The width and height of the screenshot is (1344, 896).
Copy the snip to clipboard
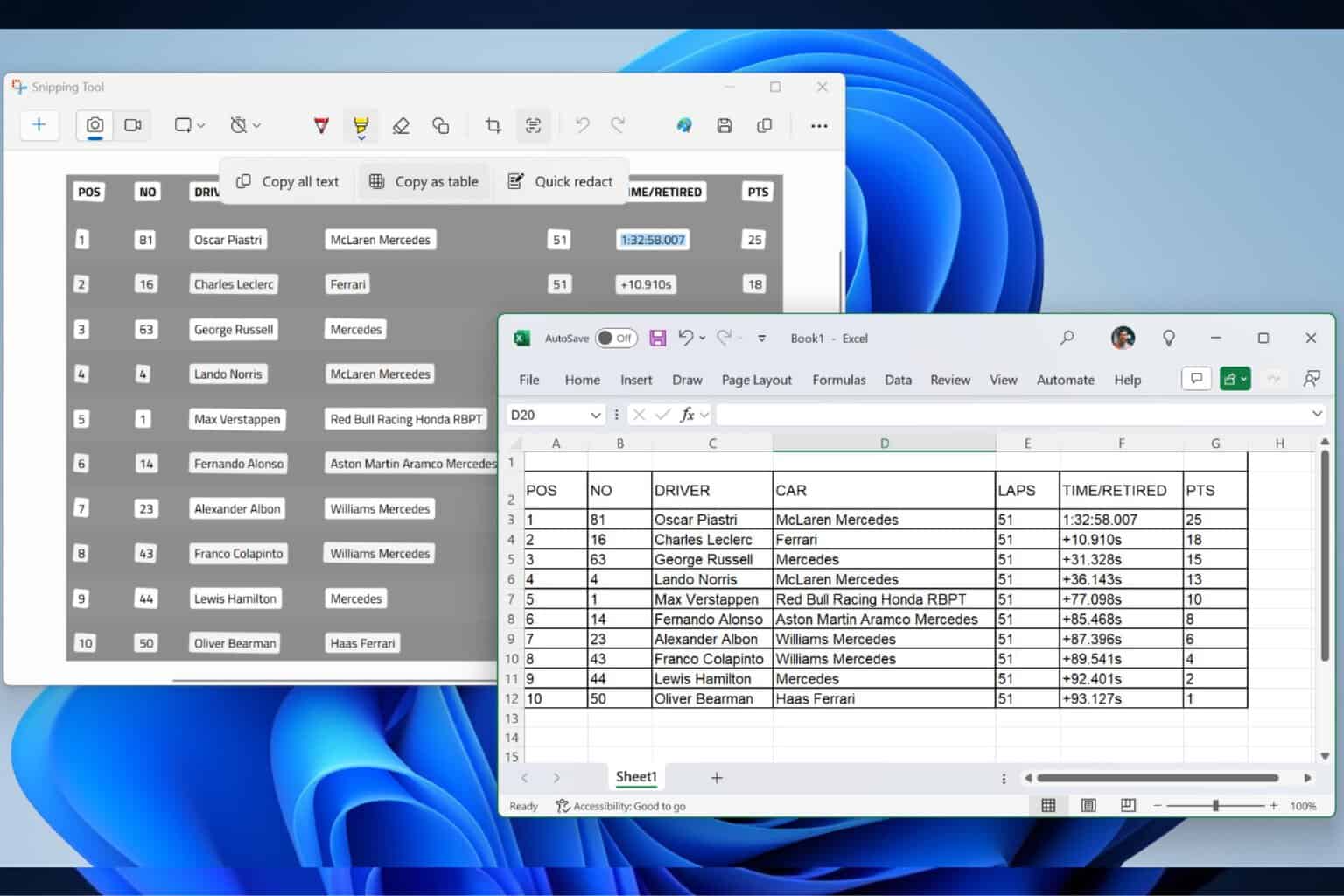coord(764,126)
